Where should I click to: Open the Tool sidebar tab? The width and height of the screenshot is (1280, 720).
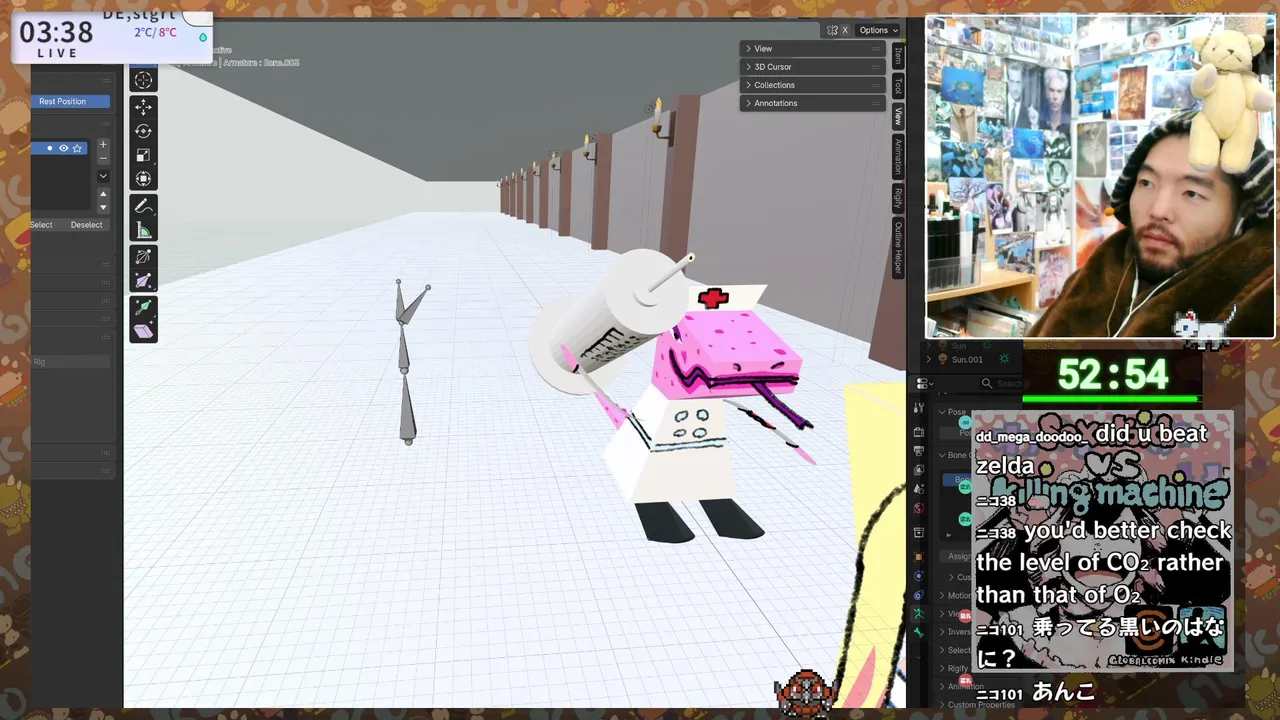tap(898, 86)
